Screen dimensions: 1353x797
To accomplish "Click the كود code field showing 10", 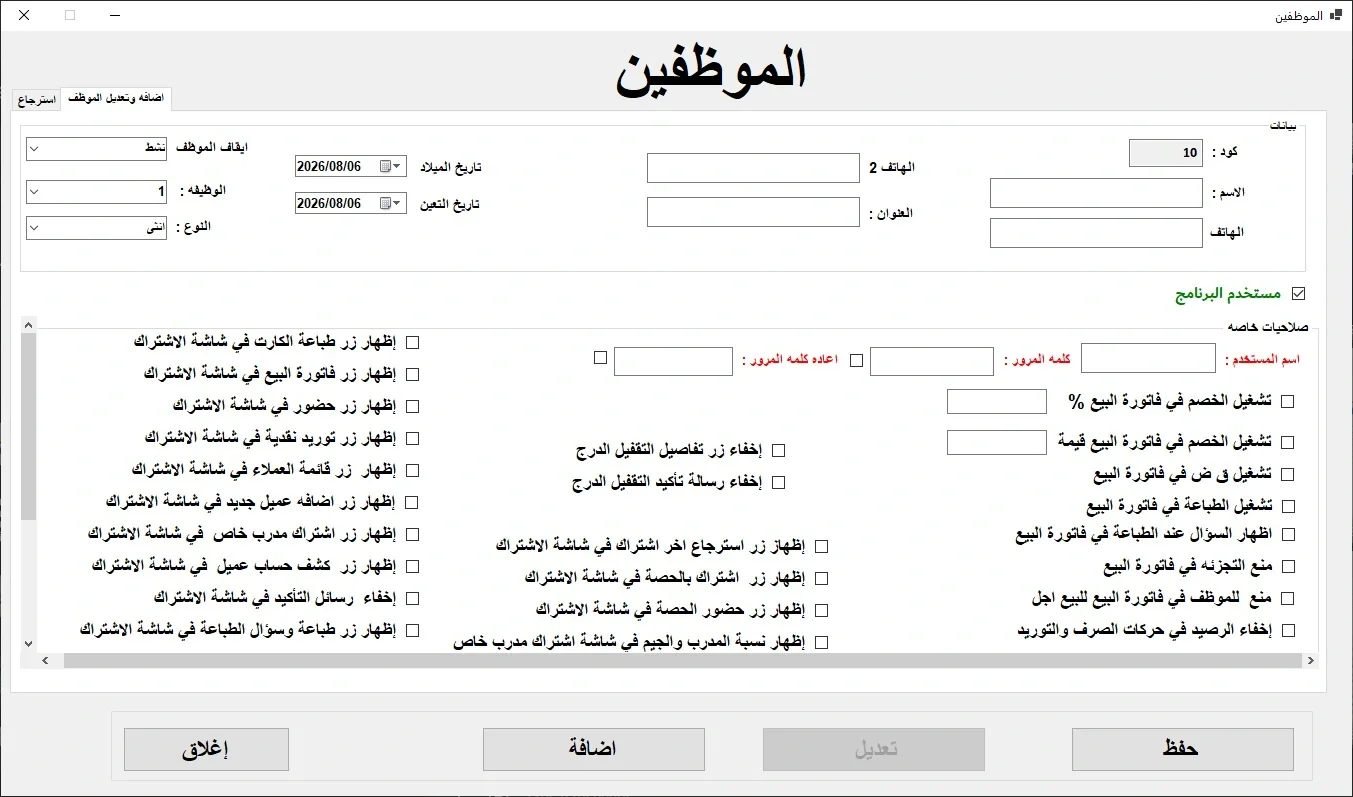I will [x=1165, y=153].
